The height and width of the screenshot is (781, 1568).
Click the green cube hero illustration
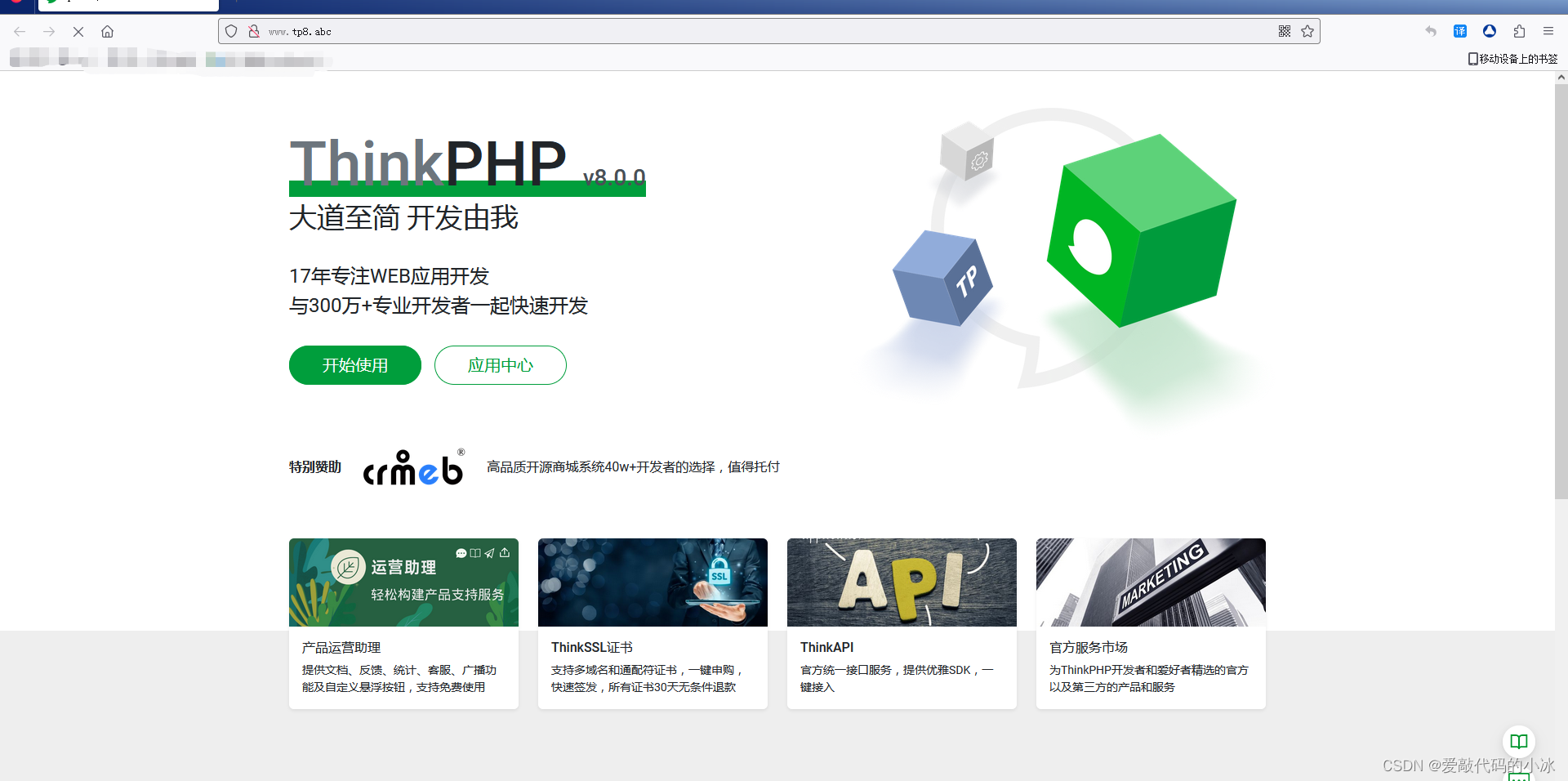click(x=1142, y=231)
